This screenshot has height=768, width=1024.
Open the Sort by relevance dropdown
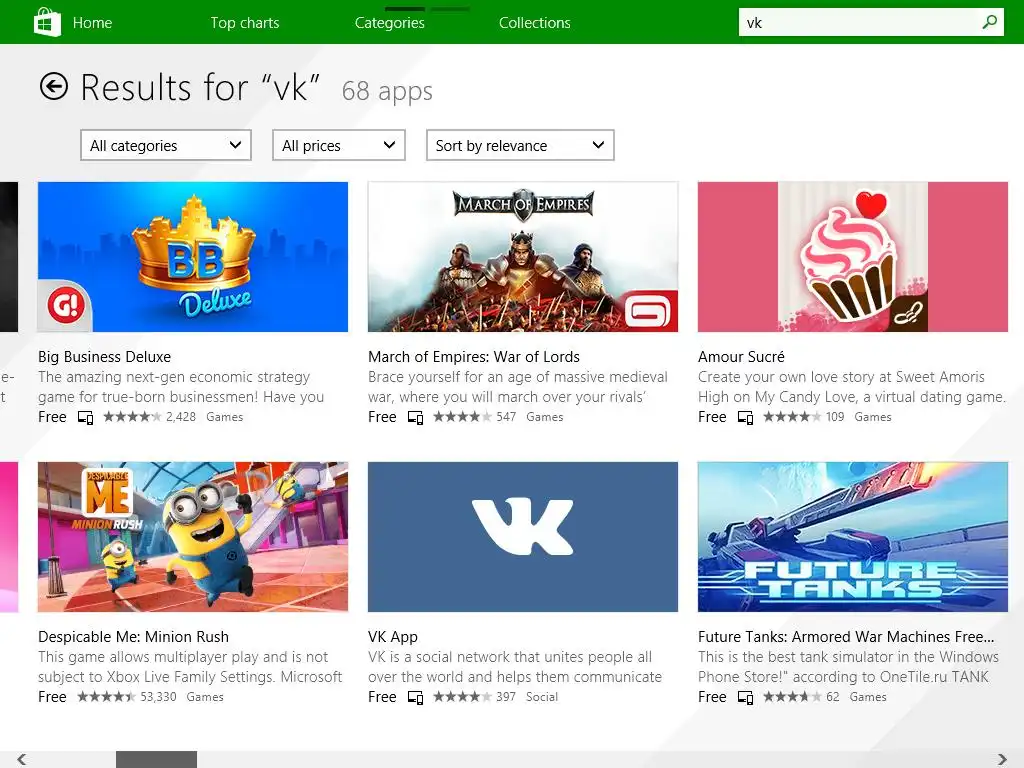click(x=520, y=145)
